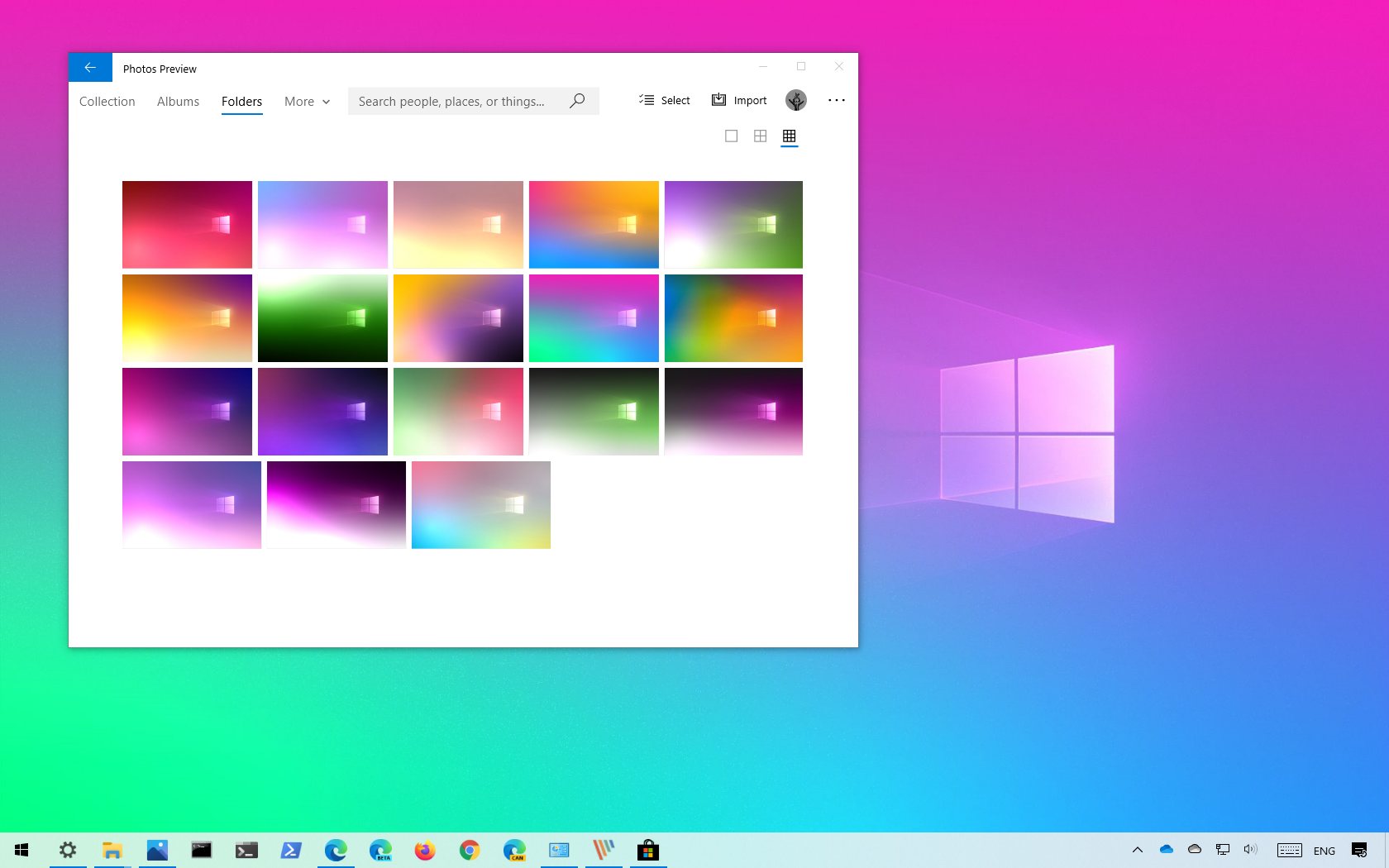Click the Select button

point(664,100)
